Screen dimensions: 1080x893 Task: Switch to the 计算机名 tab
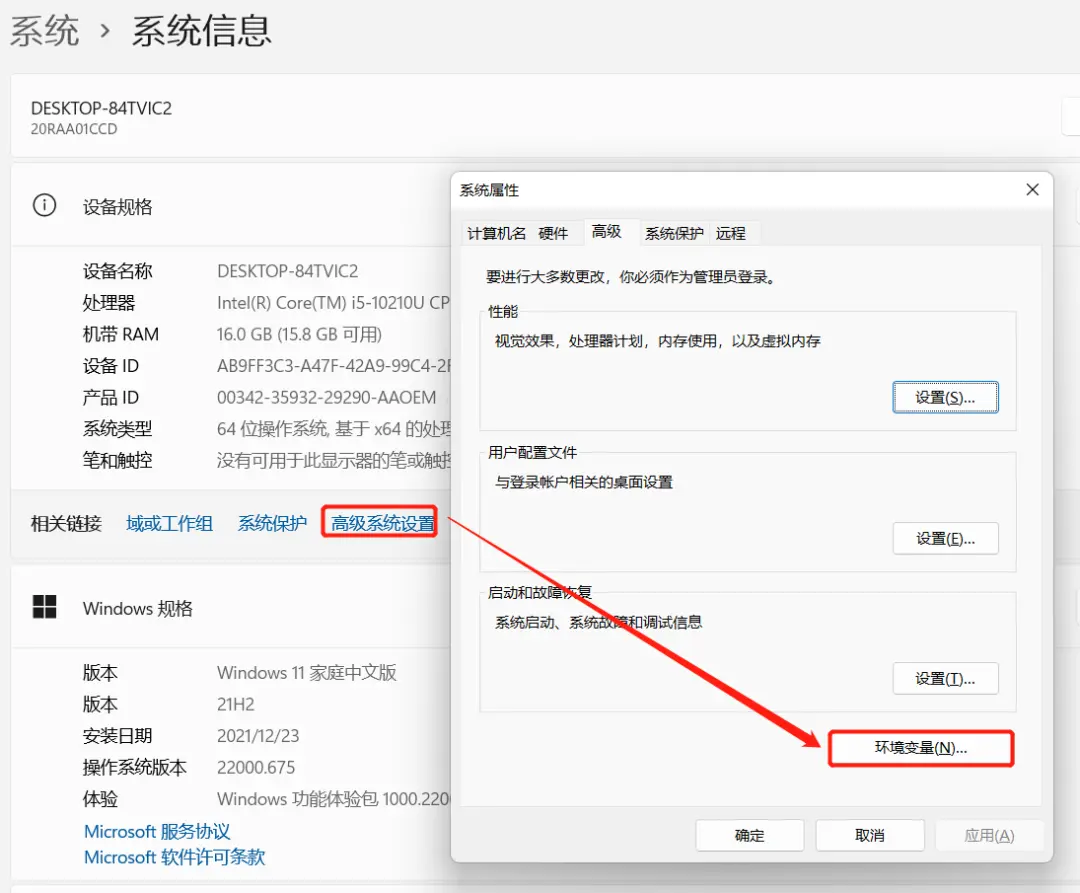pyautogui.click(x=496, y=233)
